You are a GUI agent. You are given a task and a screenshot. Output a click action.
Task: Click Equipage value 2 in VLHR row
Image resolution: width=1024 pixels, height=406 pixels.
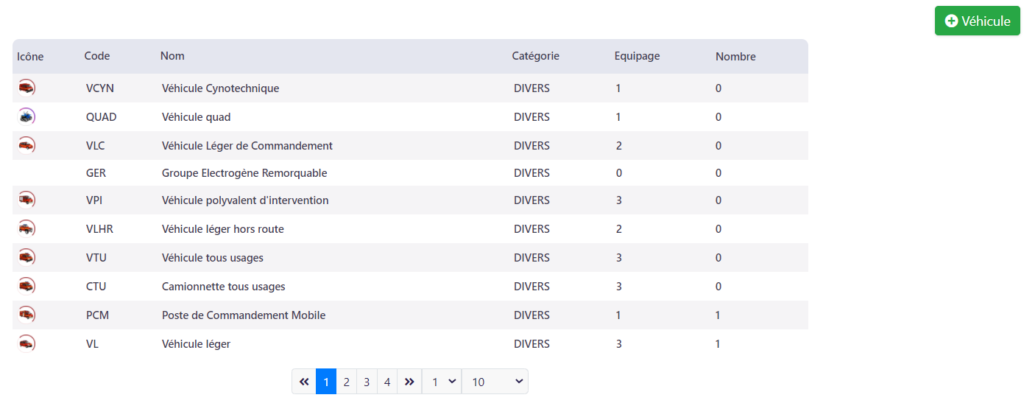click(x=618, y=229)
